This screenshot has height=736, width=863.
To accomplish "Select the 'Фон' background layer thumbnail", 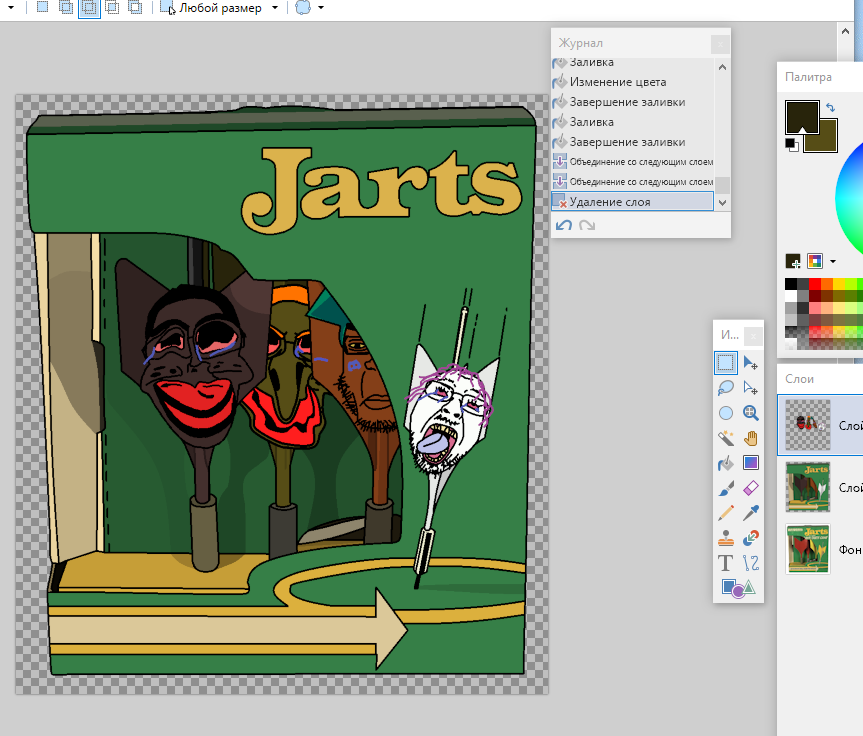I will pos(807,549).
